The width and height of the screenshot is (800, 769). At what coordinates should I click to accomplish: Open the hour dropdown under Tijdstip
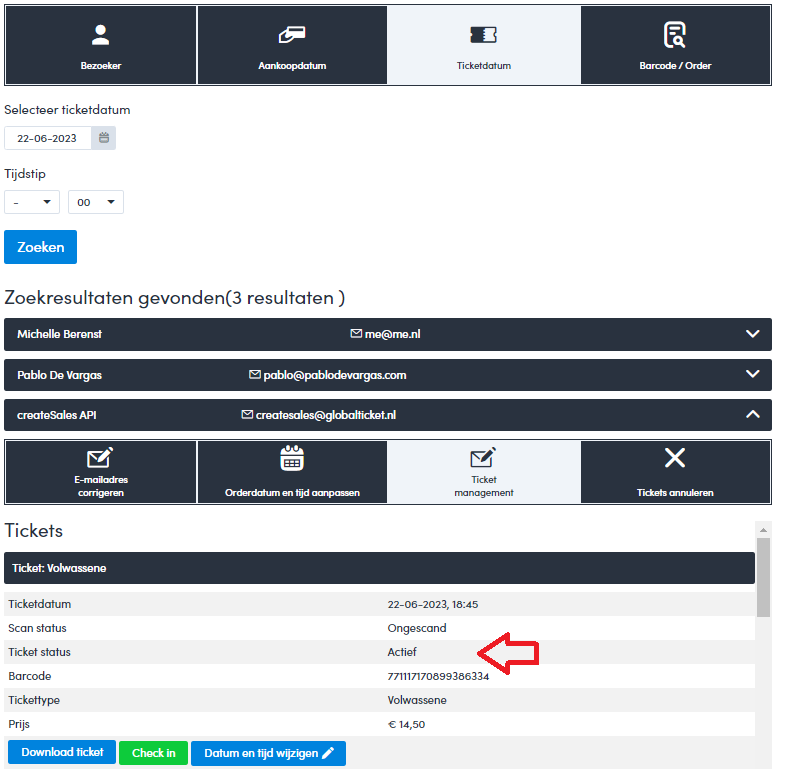(32, 202)
